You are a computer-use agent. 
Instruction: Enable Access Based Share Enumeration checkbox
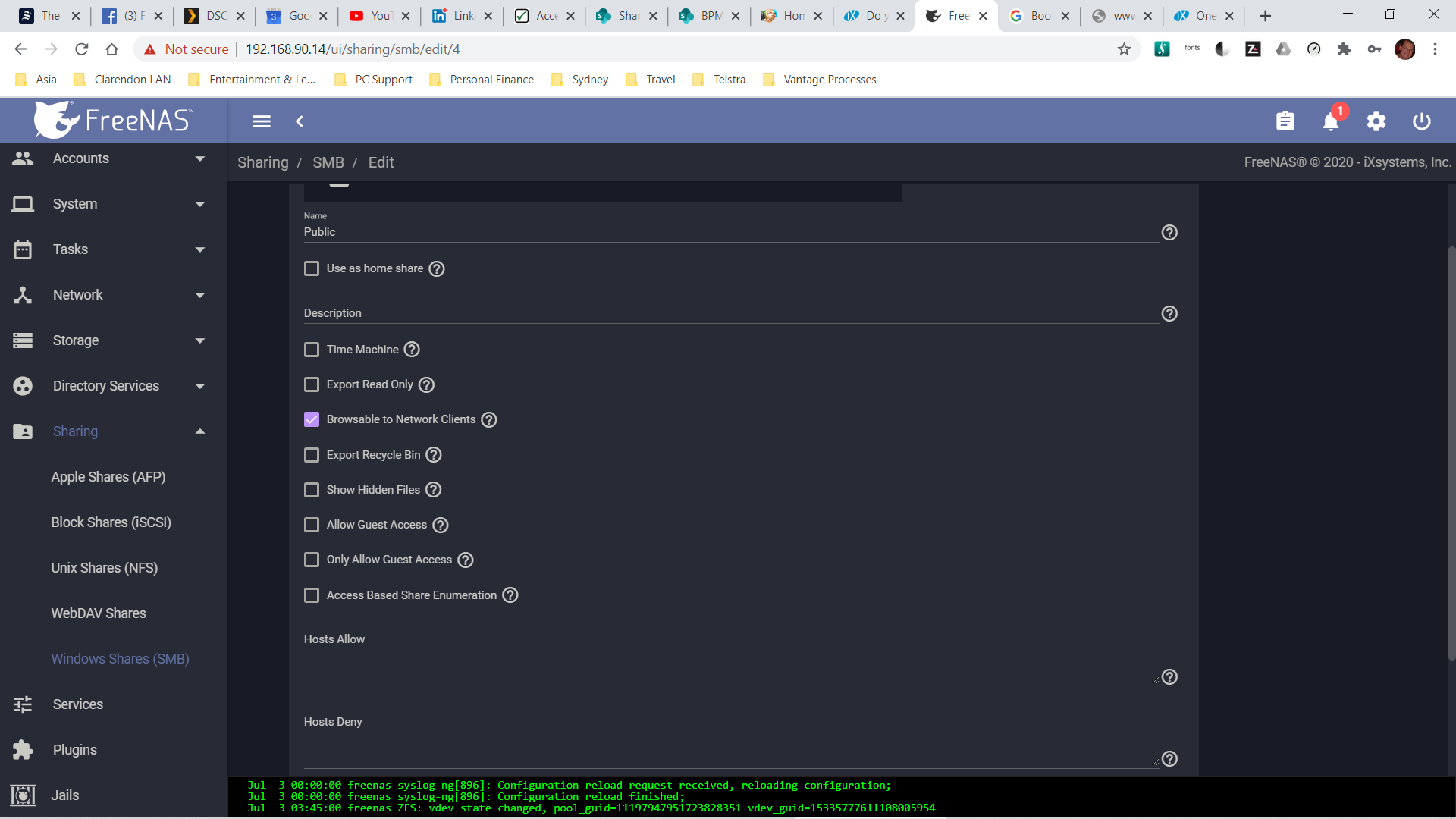(x=312, y=595)
